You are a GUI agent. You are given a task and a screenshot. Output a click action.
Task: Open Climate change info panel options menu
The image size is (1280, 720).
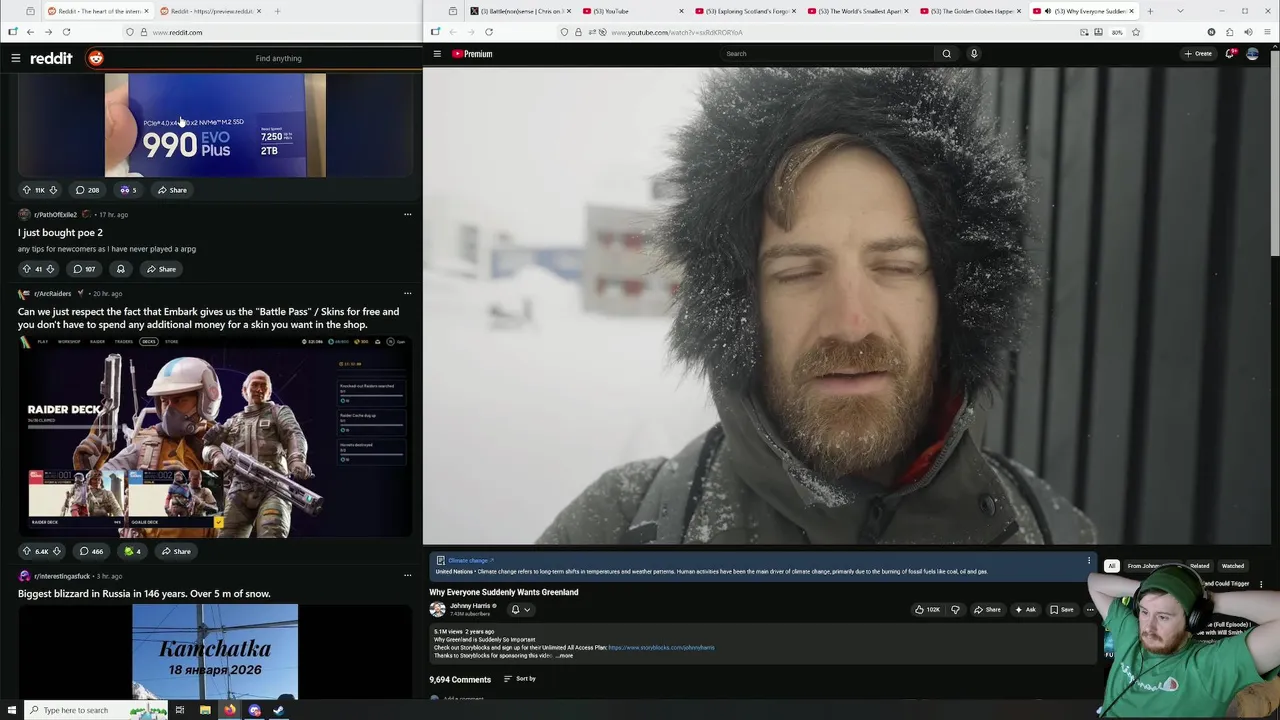[x=1089, y=561]
